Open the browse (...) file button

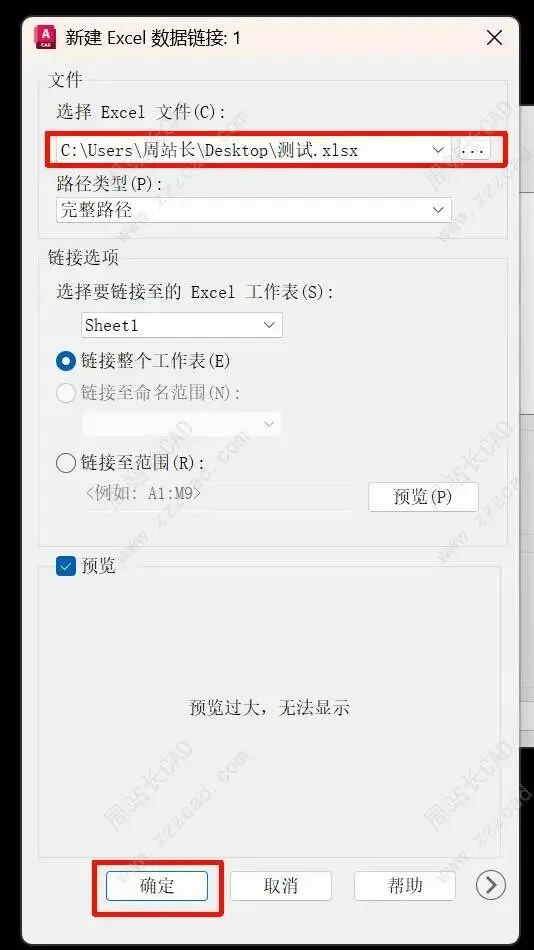tap(473, 150)
